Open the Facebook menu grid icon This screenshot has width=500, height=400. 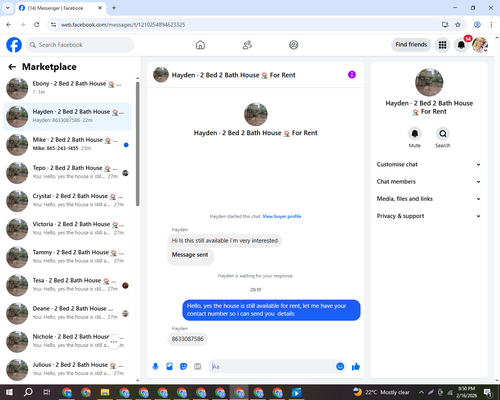(x=442, y=45)
